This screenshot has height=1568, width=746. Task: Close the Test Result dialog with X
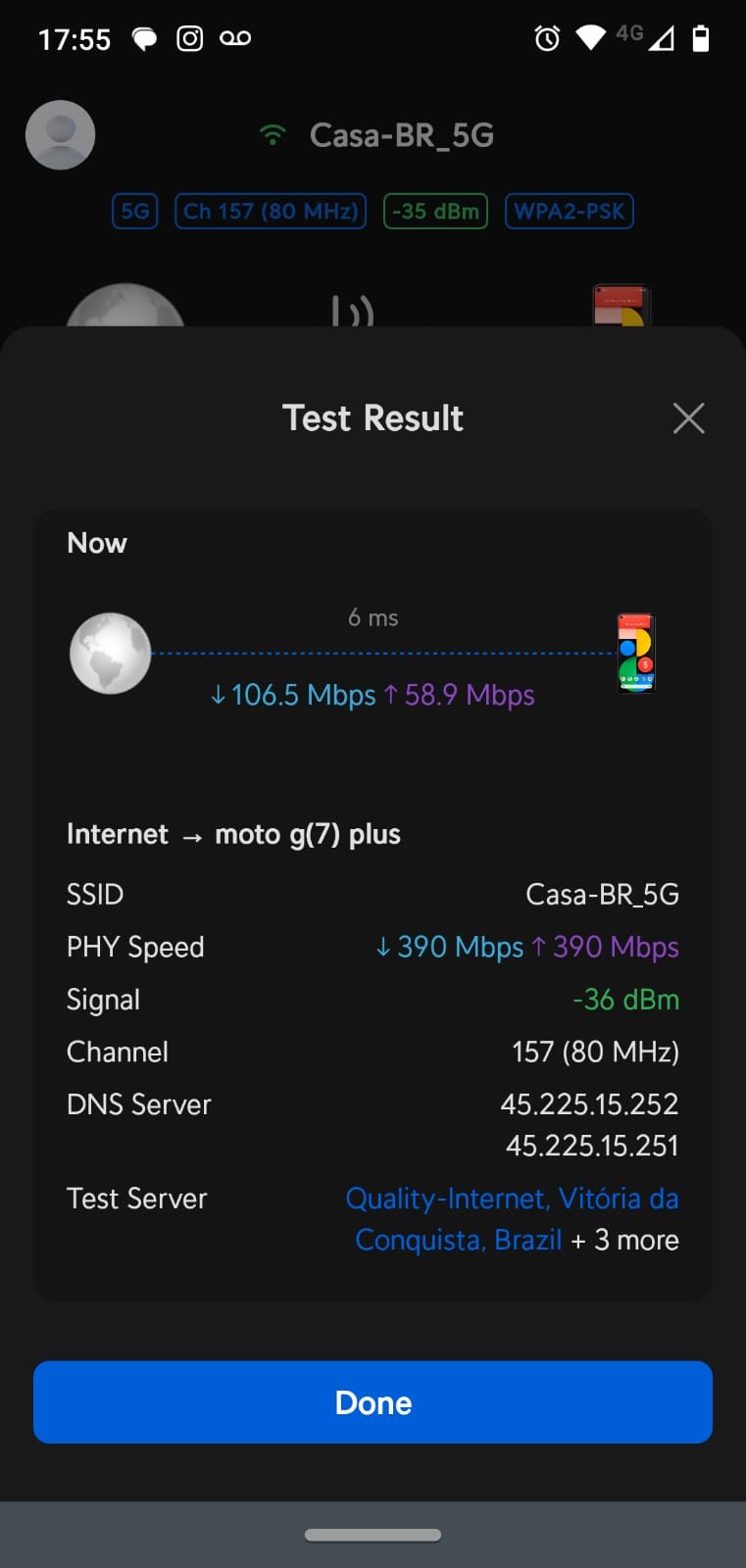[x=688, y=418]
